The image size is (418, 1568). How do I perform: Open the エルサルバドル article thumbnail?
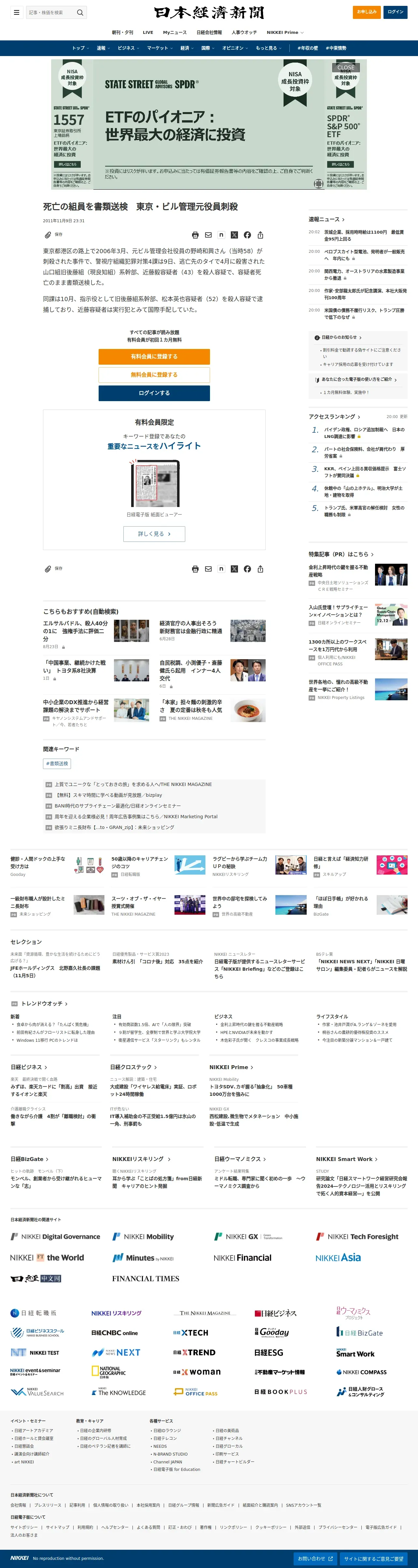[132, 631]
